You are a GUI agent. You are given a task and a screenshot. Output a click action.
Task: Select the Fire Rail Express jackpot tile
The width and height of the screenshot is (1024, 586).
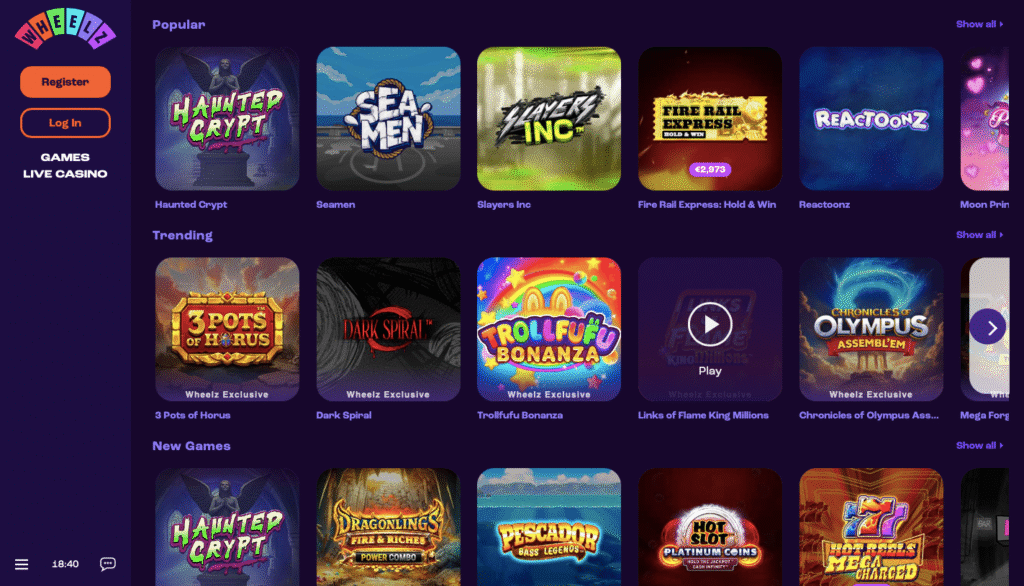[x=710, y=118]
